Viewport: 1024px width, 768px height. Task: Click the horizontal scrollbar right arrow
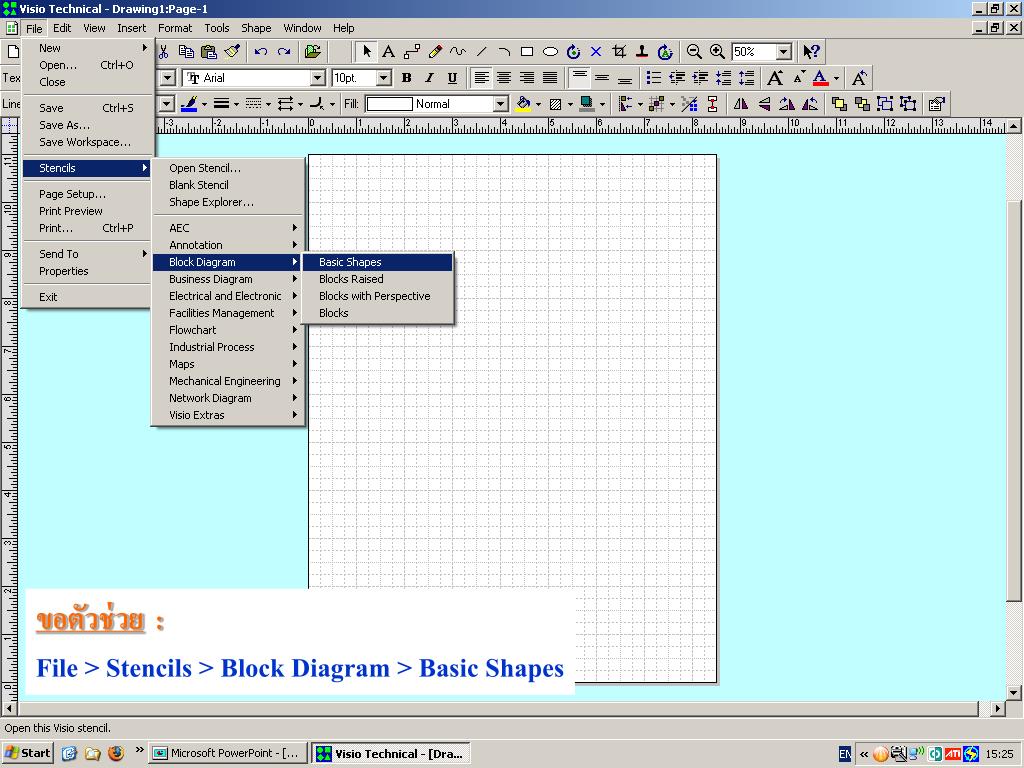coord(997,708)
